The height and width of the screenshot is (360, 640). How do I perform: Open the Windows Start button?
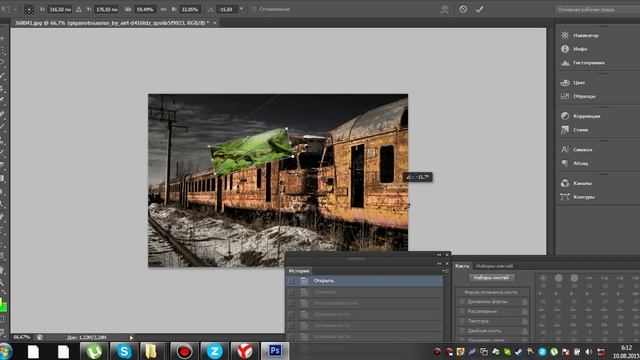pos(5,351)
